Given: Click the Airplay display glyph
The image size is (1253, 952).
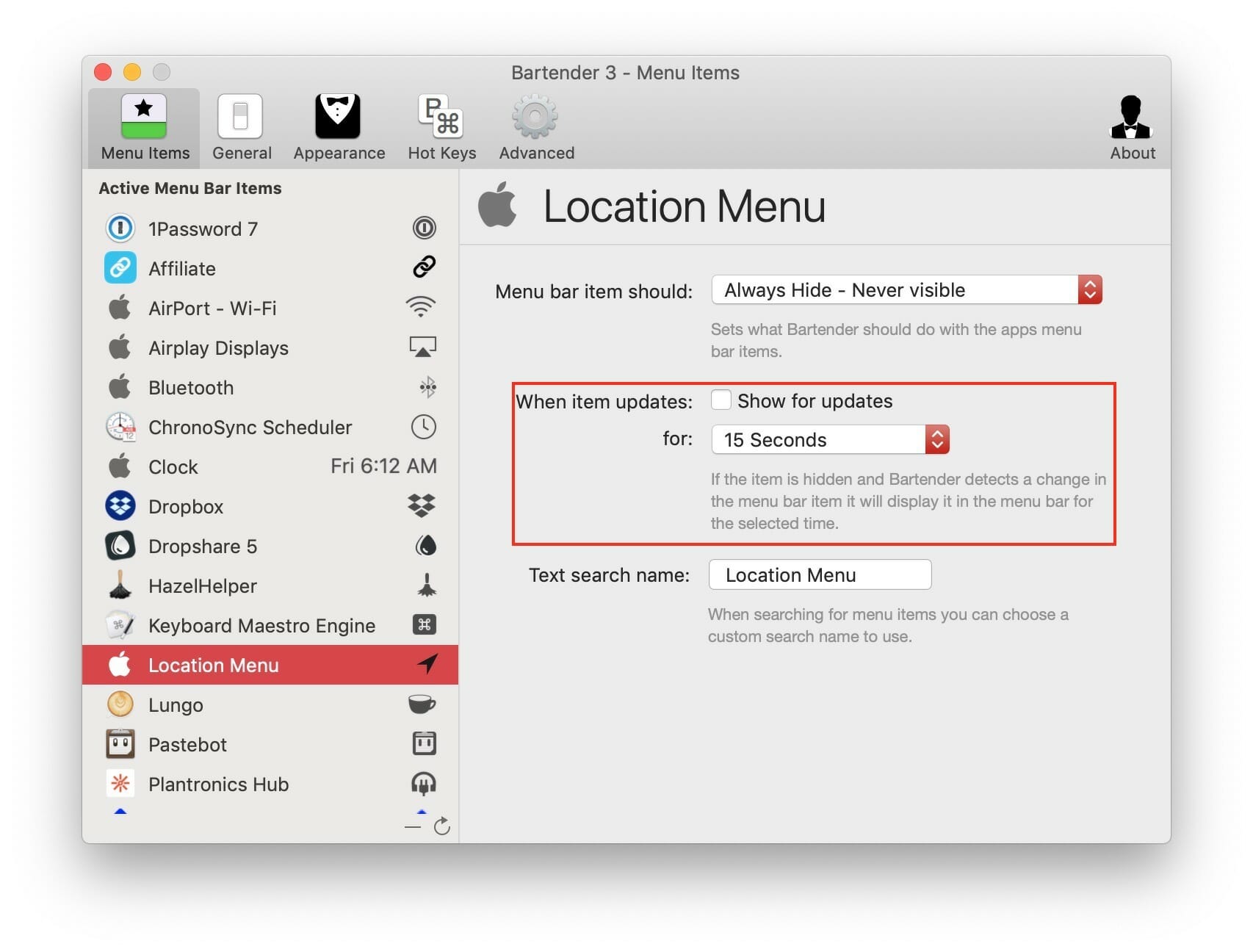Looking at the screenshot, I should [422, 347].
